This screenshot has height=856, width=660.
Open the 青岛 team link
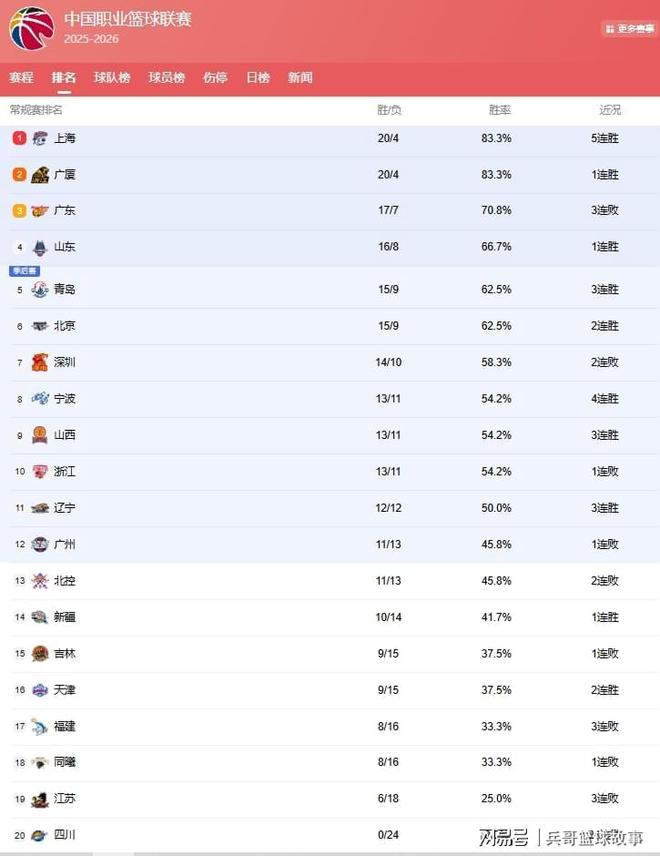[65, 290]
